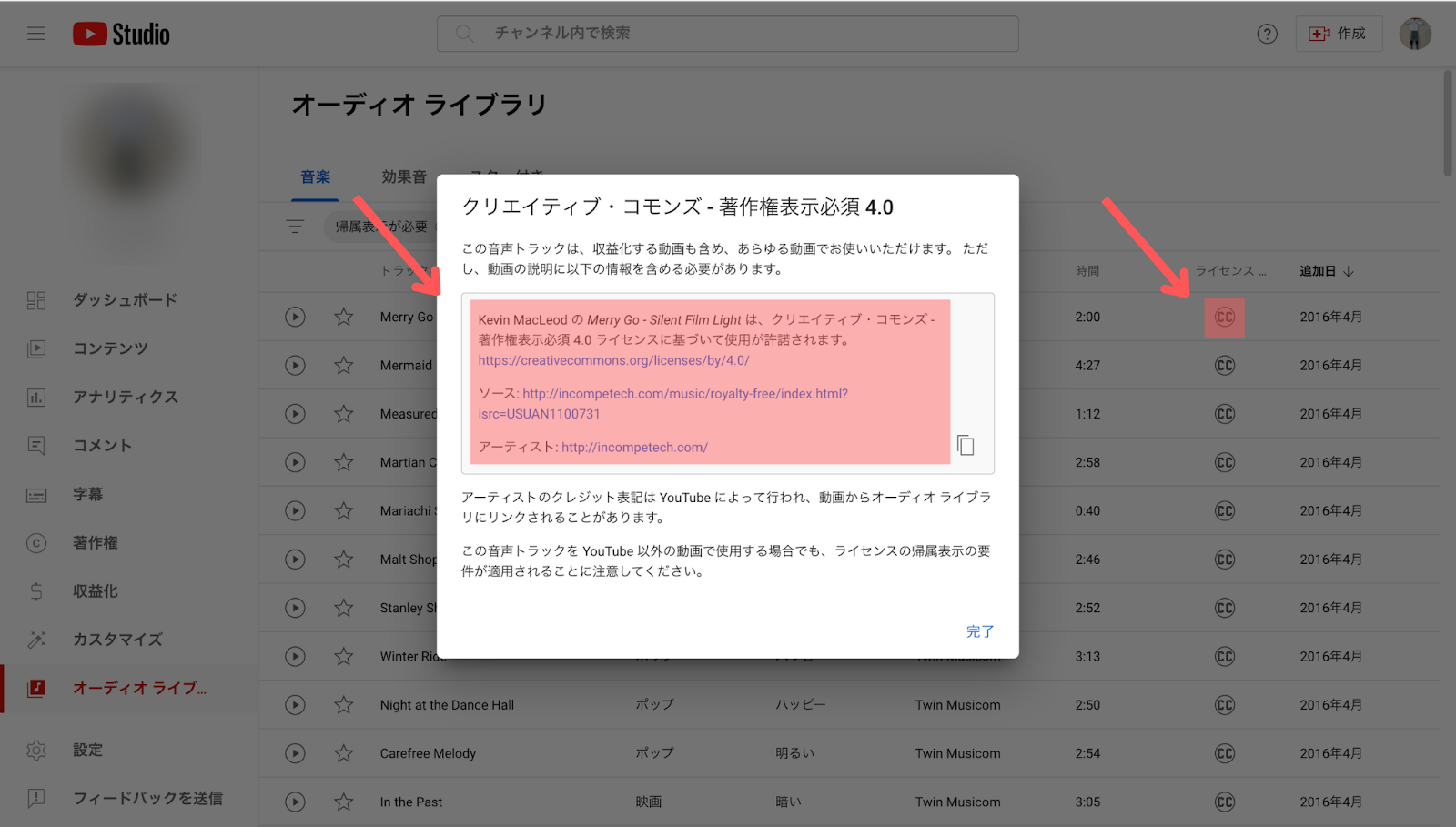Focus the チャンネル内で検索 search field
1456x827 pixels.
point(727,34)
